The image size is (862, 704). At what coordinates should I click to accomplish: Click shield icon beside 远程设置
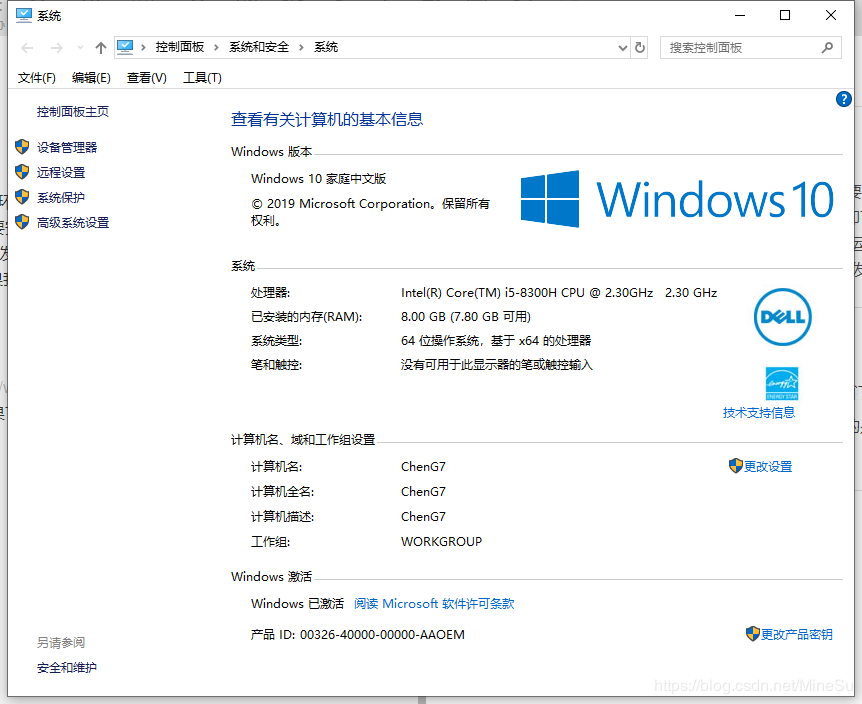pos(22,172)
